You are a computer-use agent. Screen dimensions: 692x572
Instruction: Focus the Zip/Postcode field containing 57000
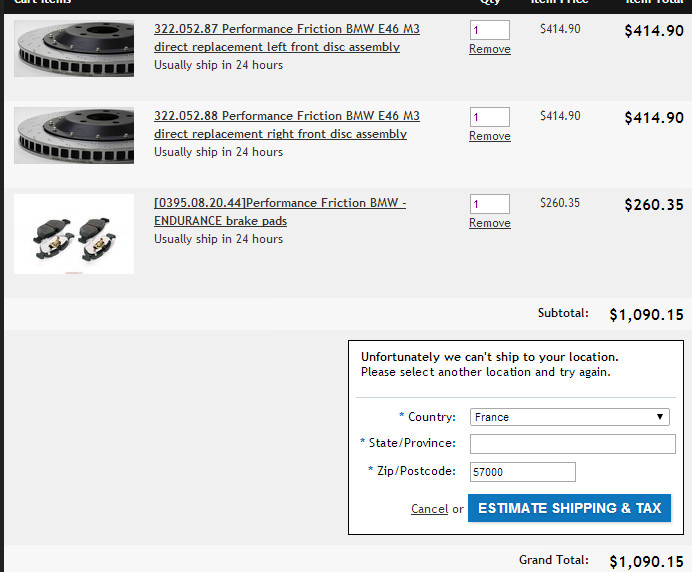pos(523,472)
